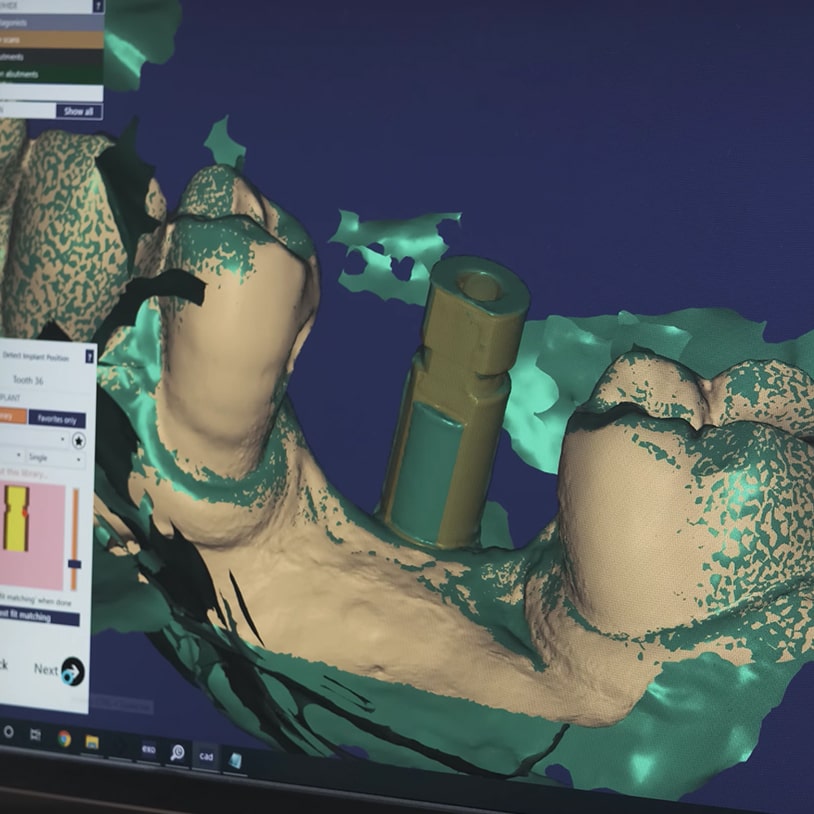
Task: Open File Explorer from the taskbar
Action: 92,741
